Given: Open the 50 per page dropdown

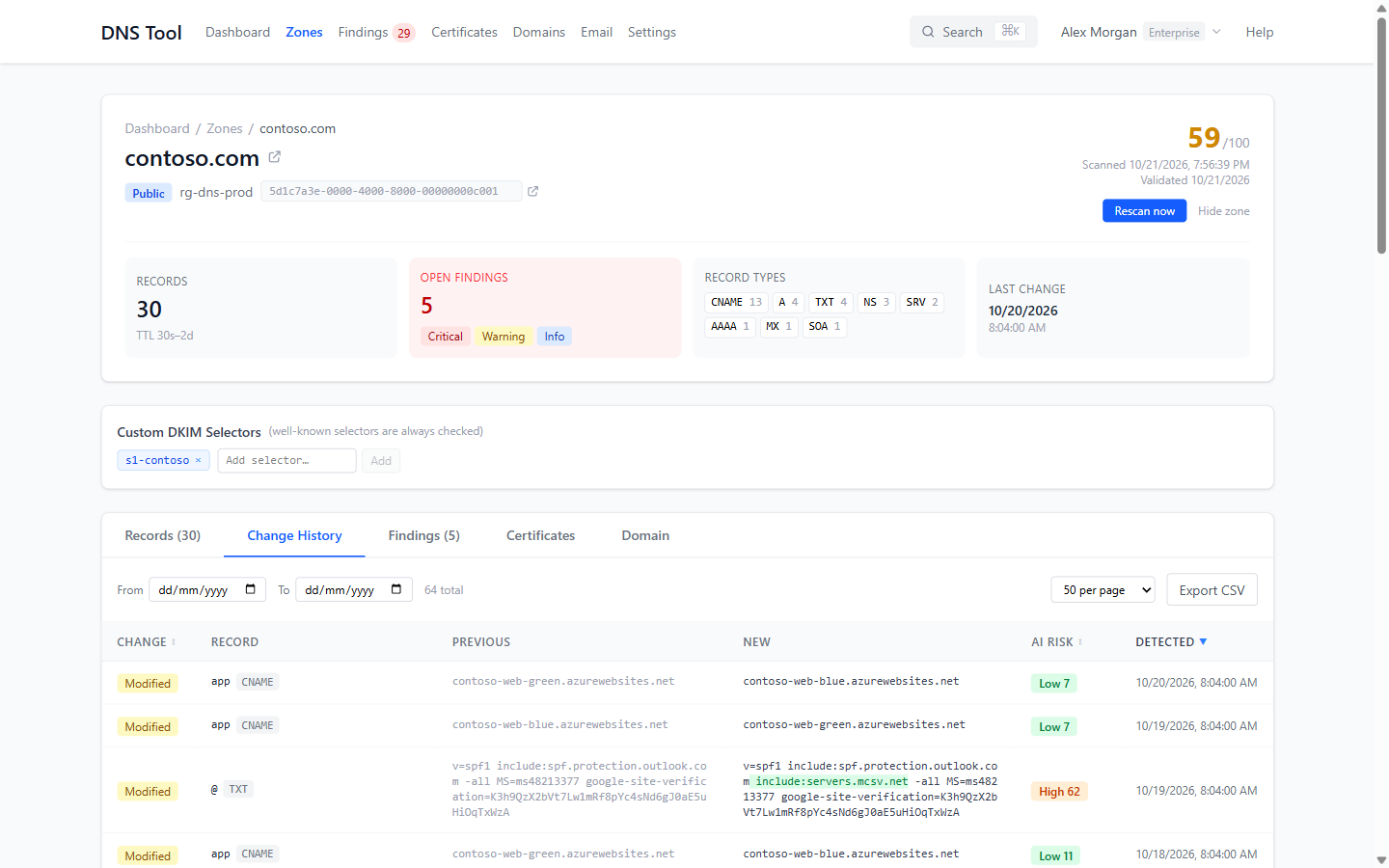Looking at the screenshot, I should click(x=1103, y=590).
